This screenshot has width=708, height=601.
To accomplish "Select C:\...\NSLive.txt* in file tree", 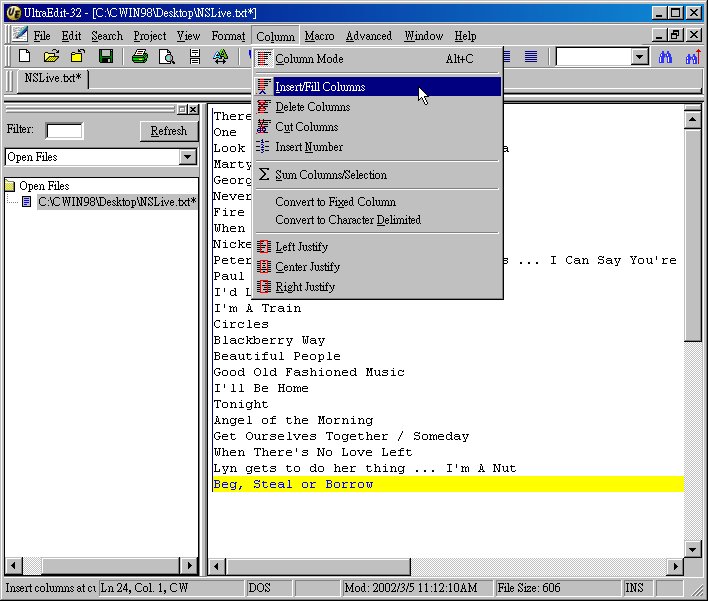I will point(117,201).
